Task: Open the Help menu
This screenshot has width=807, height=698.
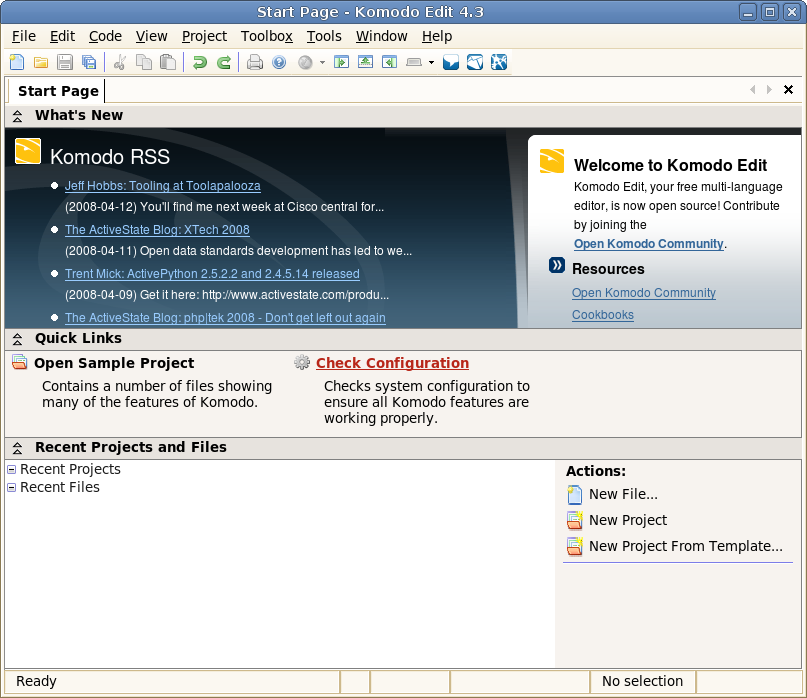Action: tap(437, 36)
